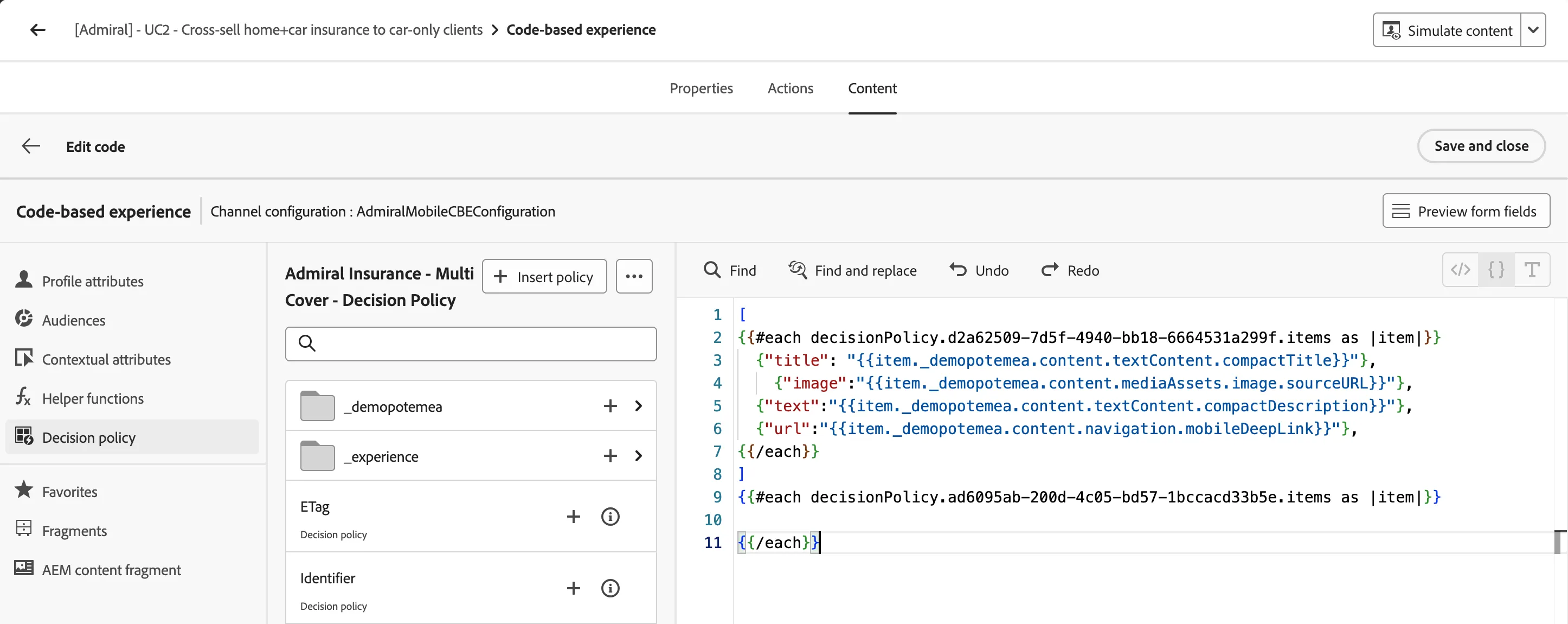Go back using the top-left arrow
1568x624 pixels.
point(38,30)
